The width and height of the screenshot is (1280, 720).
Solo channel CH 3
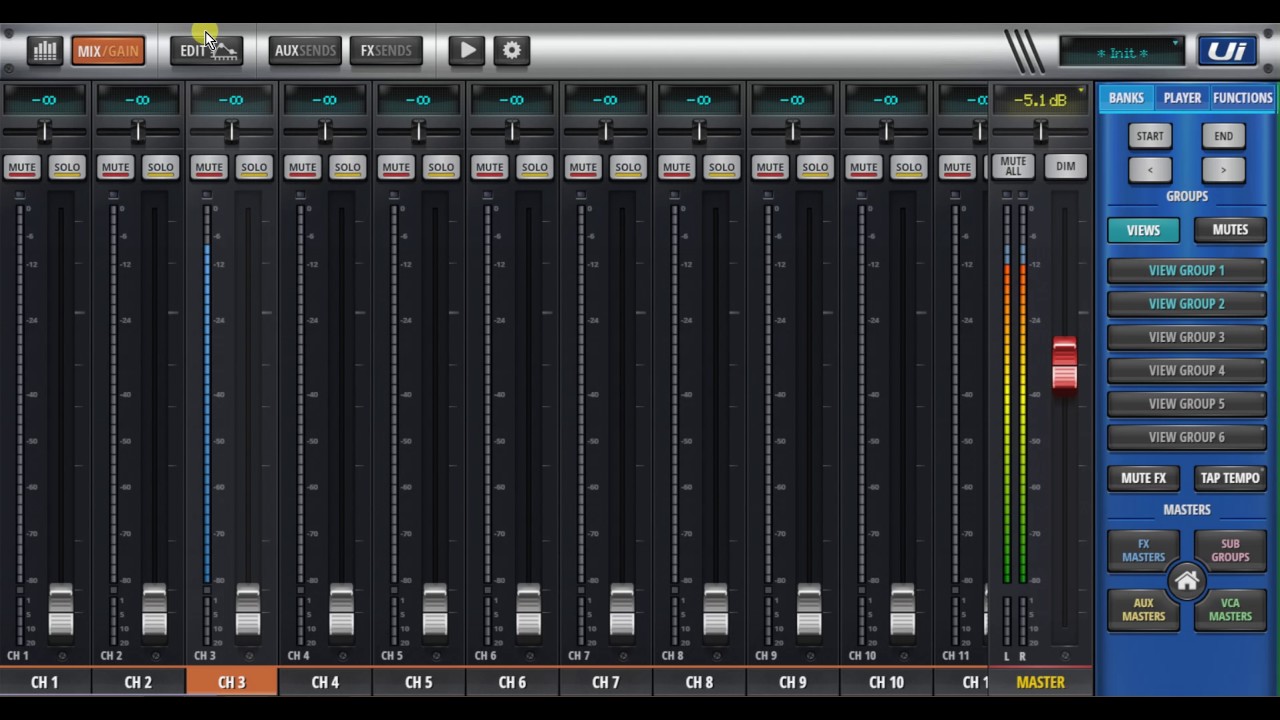[254, 167]
